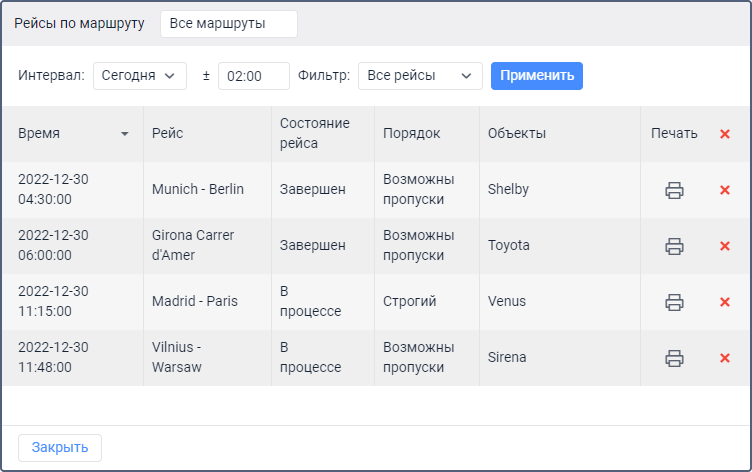Print the Vilnius - Warsaw ride

(x=674, y=358)
